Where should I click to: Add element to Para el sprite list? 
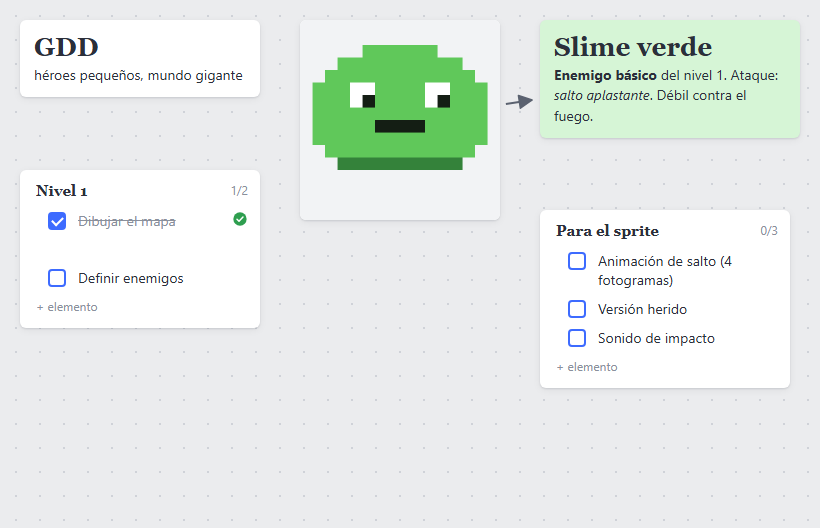tap(587, 367)
